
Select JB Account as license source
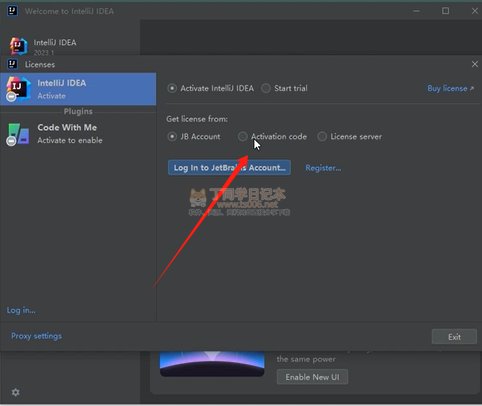[194, 136]
